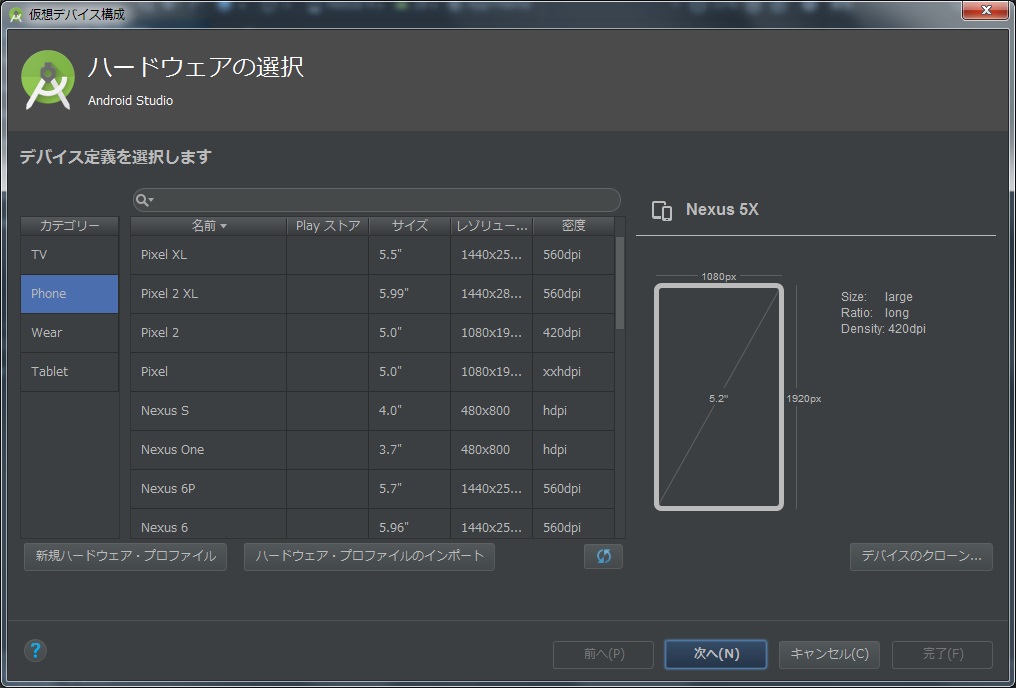Viewport: 1016px width, 688px height.
Task: Select the Wear category
Action: (x=69, y=332)
